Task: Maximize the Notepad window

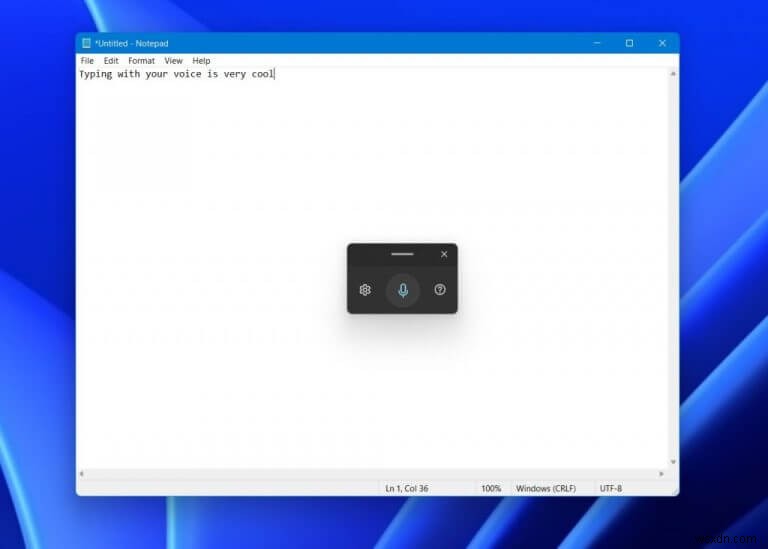Action: click(629, 43)
